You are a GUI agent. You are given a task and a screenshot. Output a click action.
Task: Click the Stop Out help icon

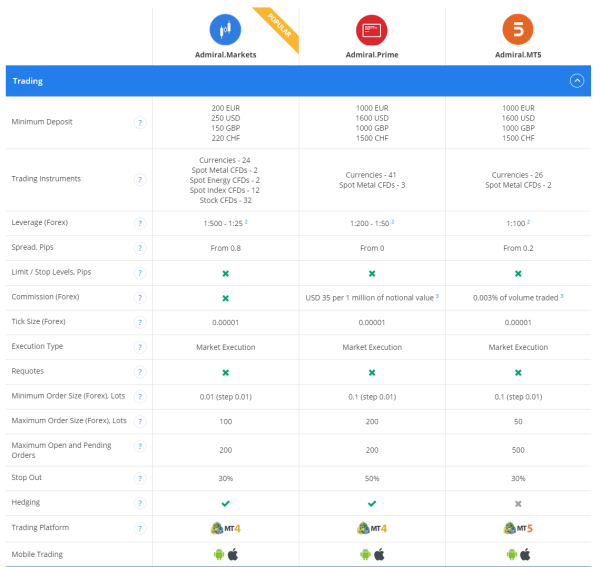[x=140, y=478]
